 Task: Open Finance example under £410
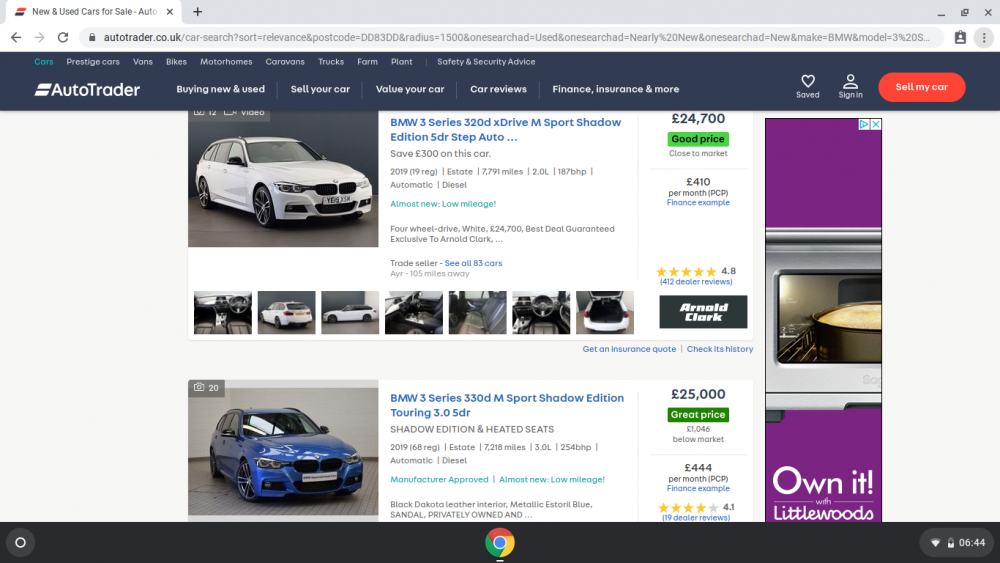[698, 203]
